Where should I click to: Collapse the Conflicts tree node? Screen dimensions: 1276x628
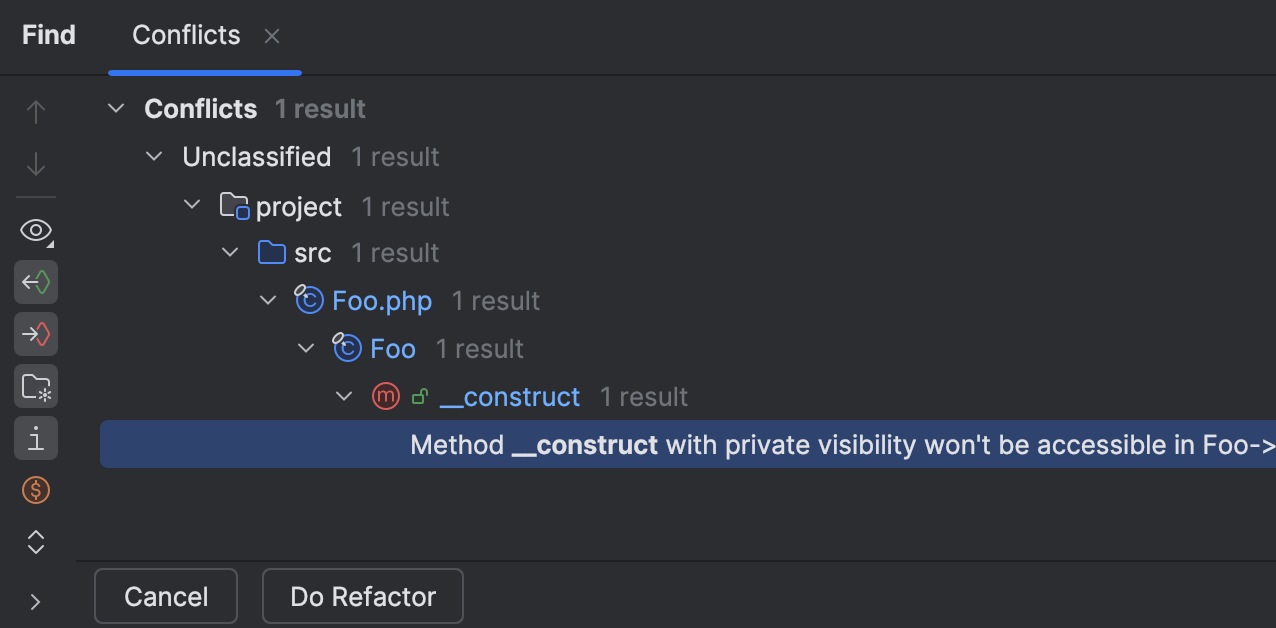click(x=115, y=108)
